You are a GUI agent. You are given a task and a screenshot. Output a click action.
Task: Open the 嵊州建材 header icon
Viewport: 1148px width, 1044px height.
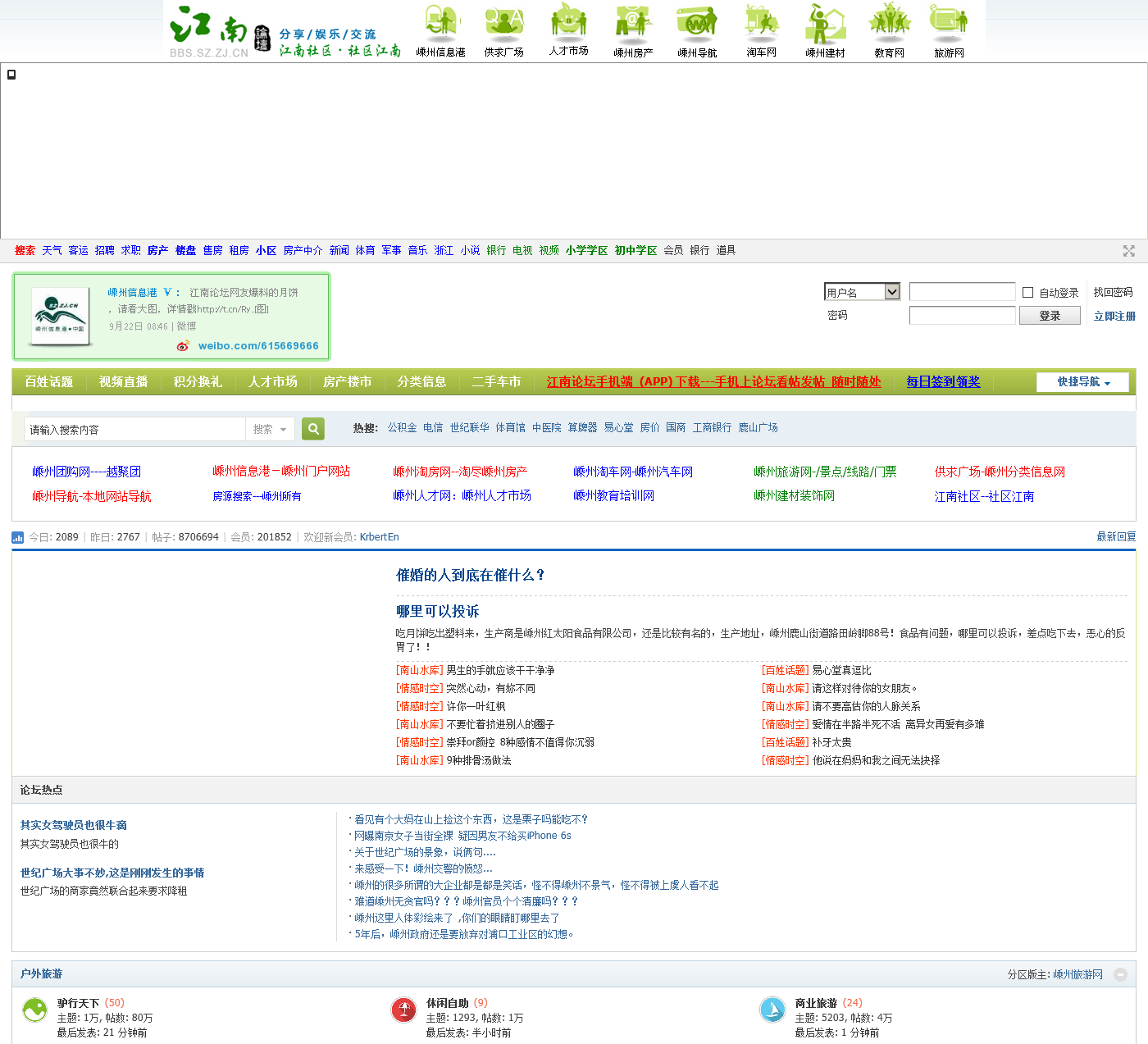click(825, 30)
